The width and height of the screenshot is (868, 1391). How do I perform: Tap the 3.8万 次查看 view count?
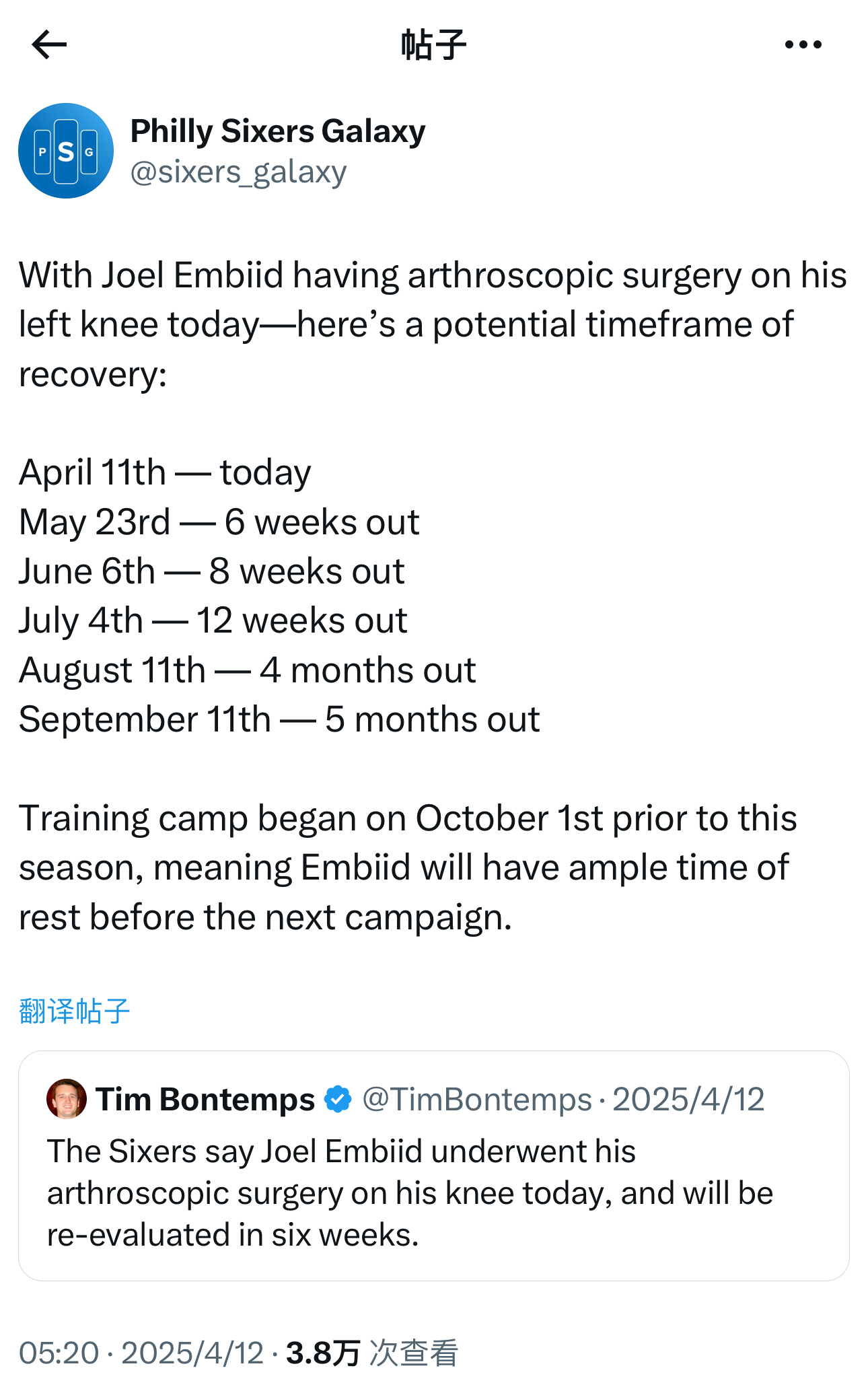tap(372, 1353)
